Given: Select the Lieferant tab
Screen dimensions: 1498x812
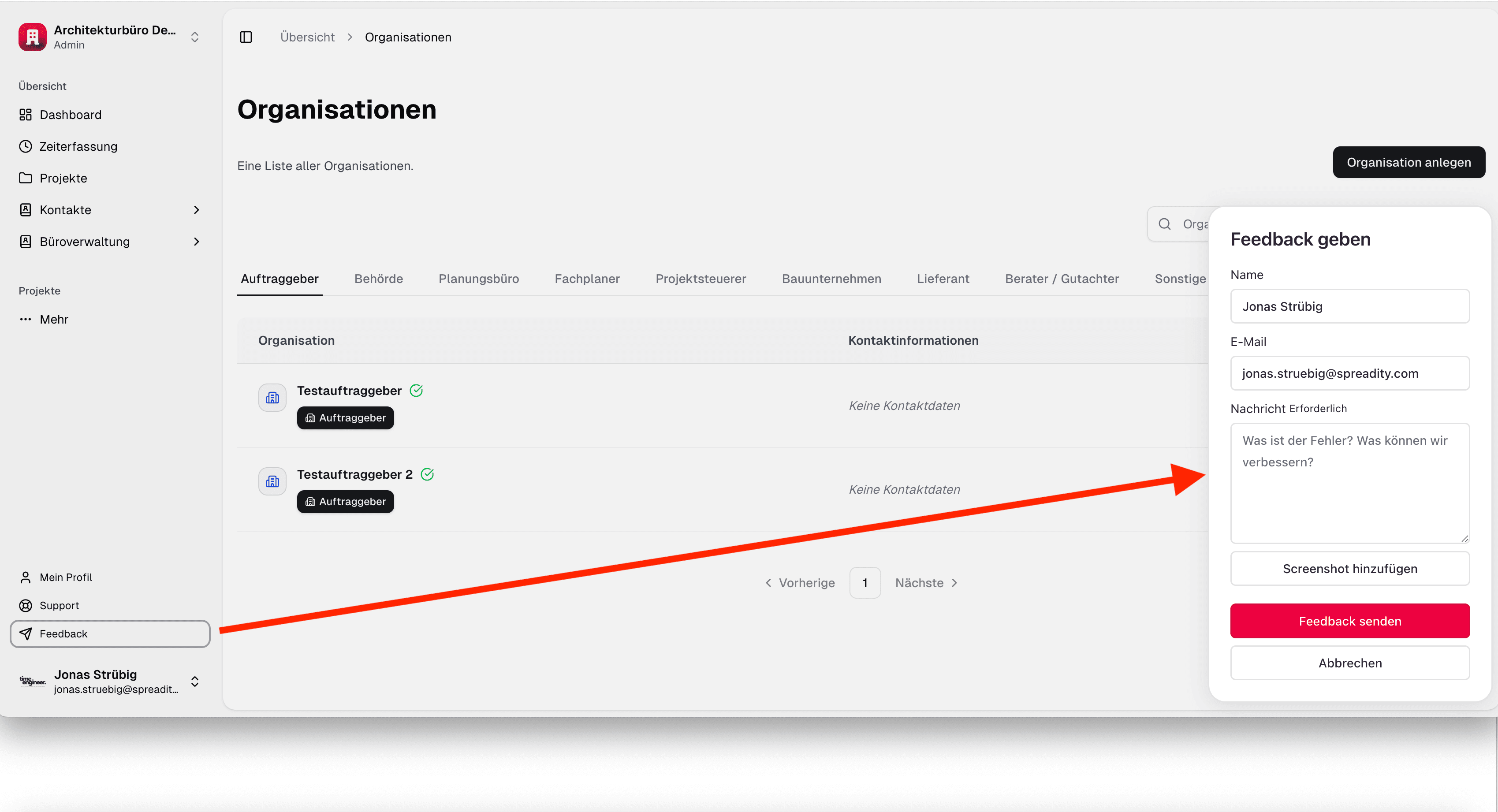Looking at the screenshot, I should (x=943, y=279).
